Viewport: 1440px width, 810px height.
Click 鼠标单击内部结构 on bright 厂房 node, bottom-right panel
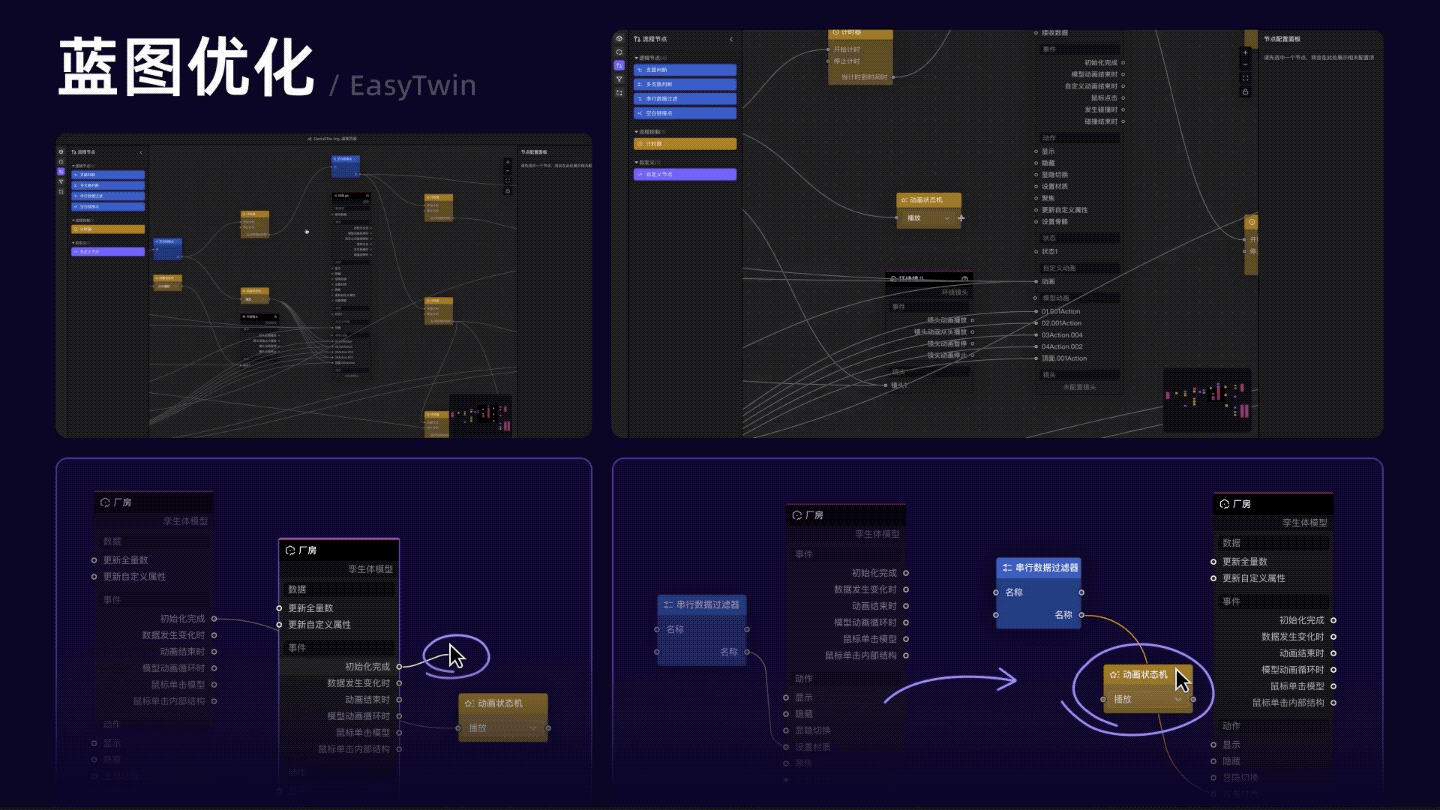coord(1288,702)
